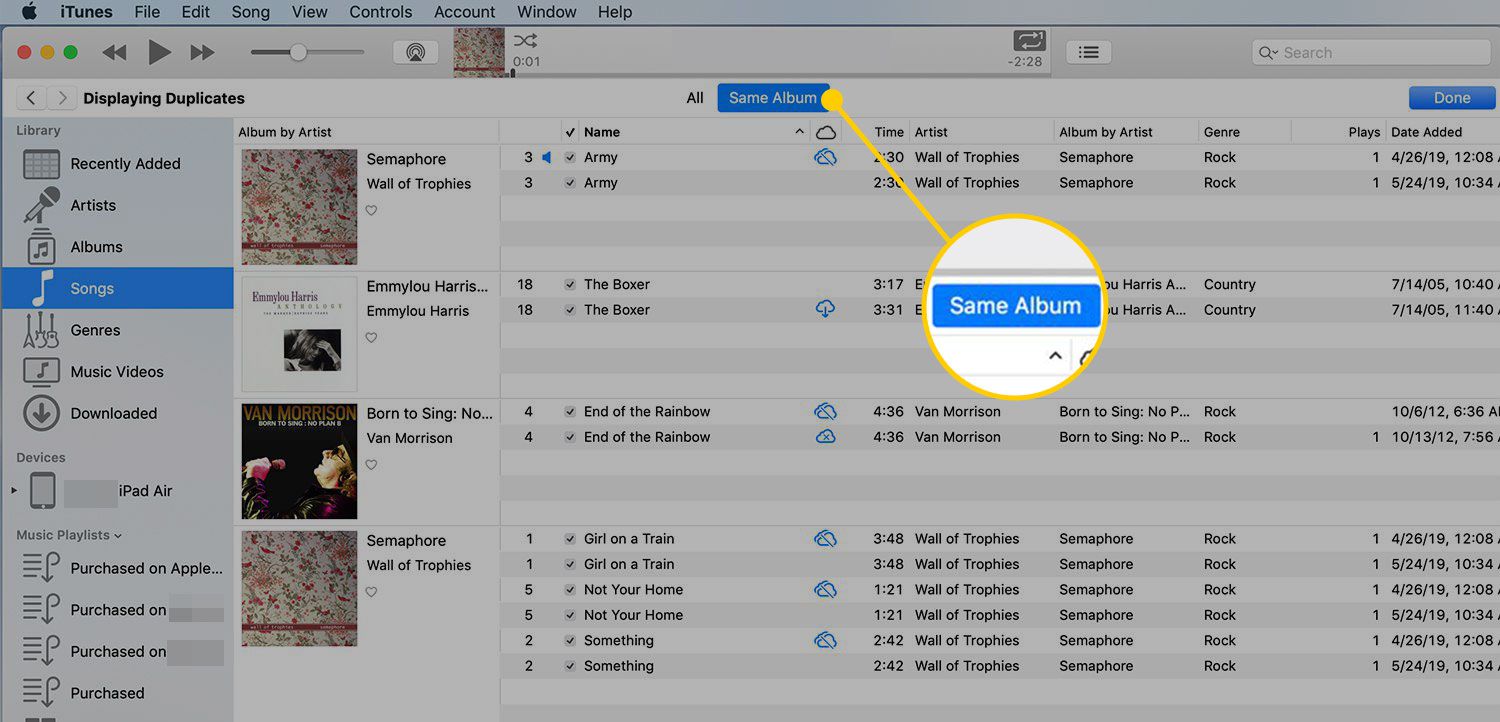Click the speaker icon on playing Army row
The image size is (1500, 722).
click(x=546, y=158)
